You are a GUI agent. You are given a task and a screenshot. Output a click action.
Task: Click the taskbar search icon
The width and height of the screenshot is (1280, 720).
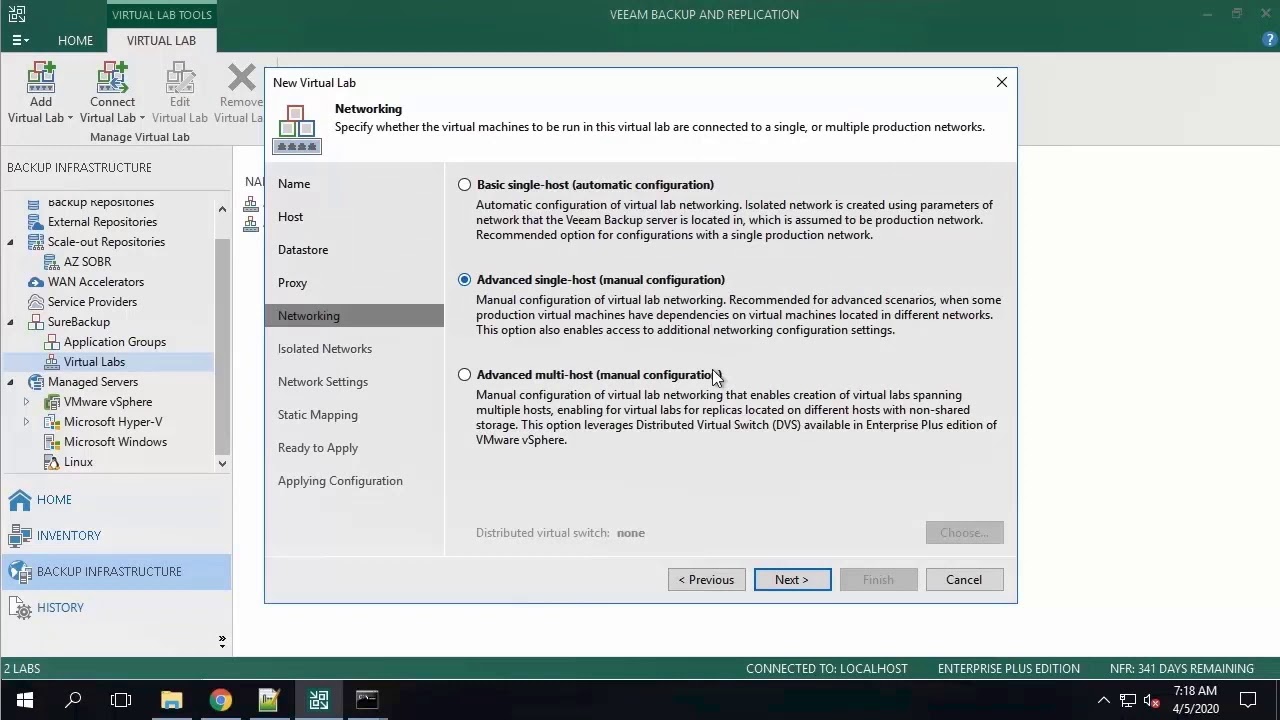tap(72, 700)
